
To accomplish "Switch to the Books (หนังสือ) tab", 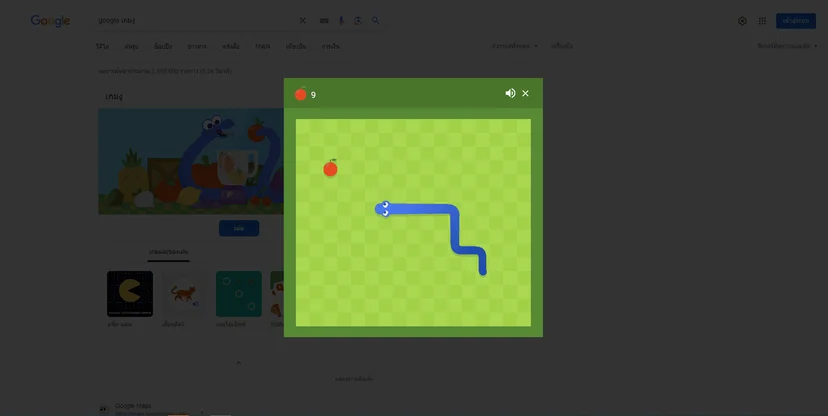I will point(231,46).
